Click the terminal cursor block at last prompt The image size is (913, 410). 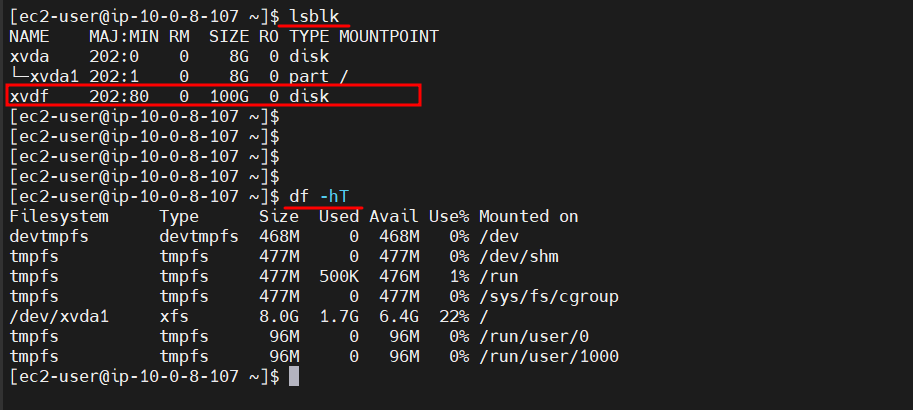(x=294, y=376)
